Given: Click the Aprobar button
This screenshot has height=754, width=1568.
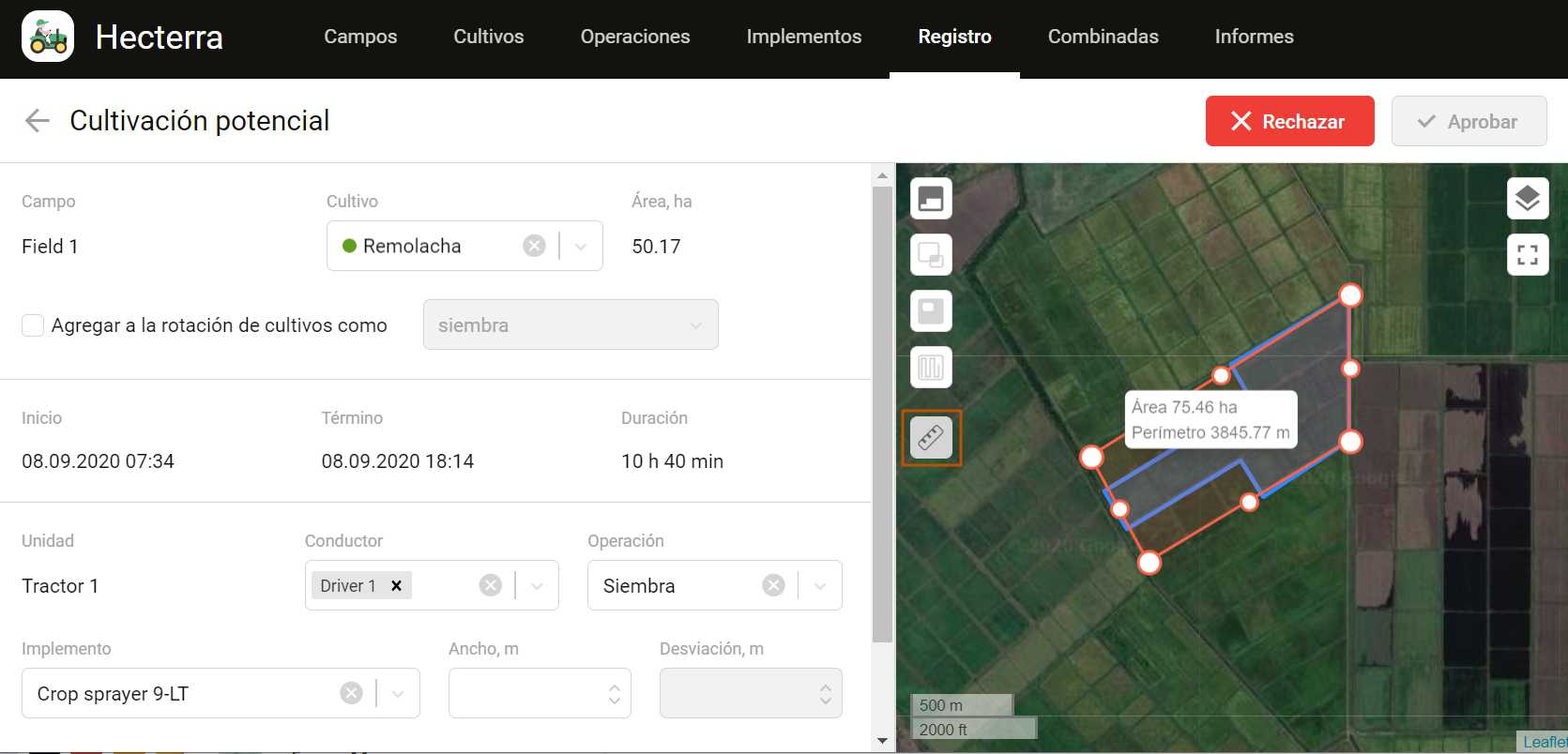Looking at the screenshot, I should click(1469, 121).
